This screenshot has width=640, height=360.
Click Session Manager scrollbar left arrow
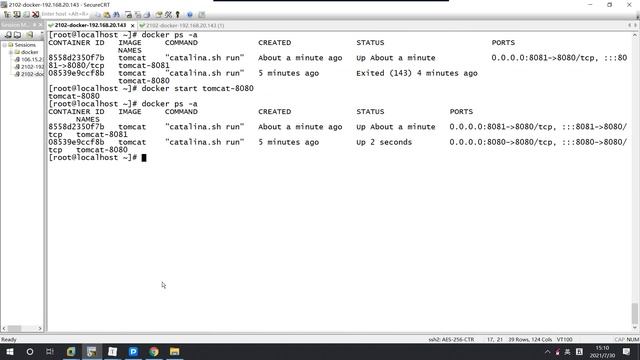pyautogui.click(x=4, y=328)
